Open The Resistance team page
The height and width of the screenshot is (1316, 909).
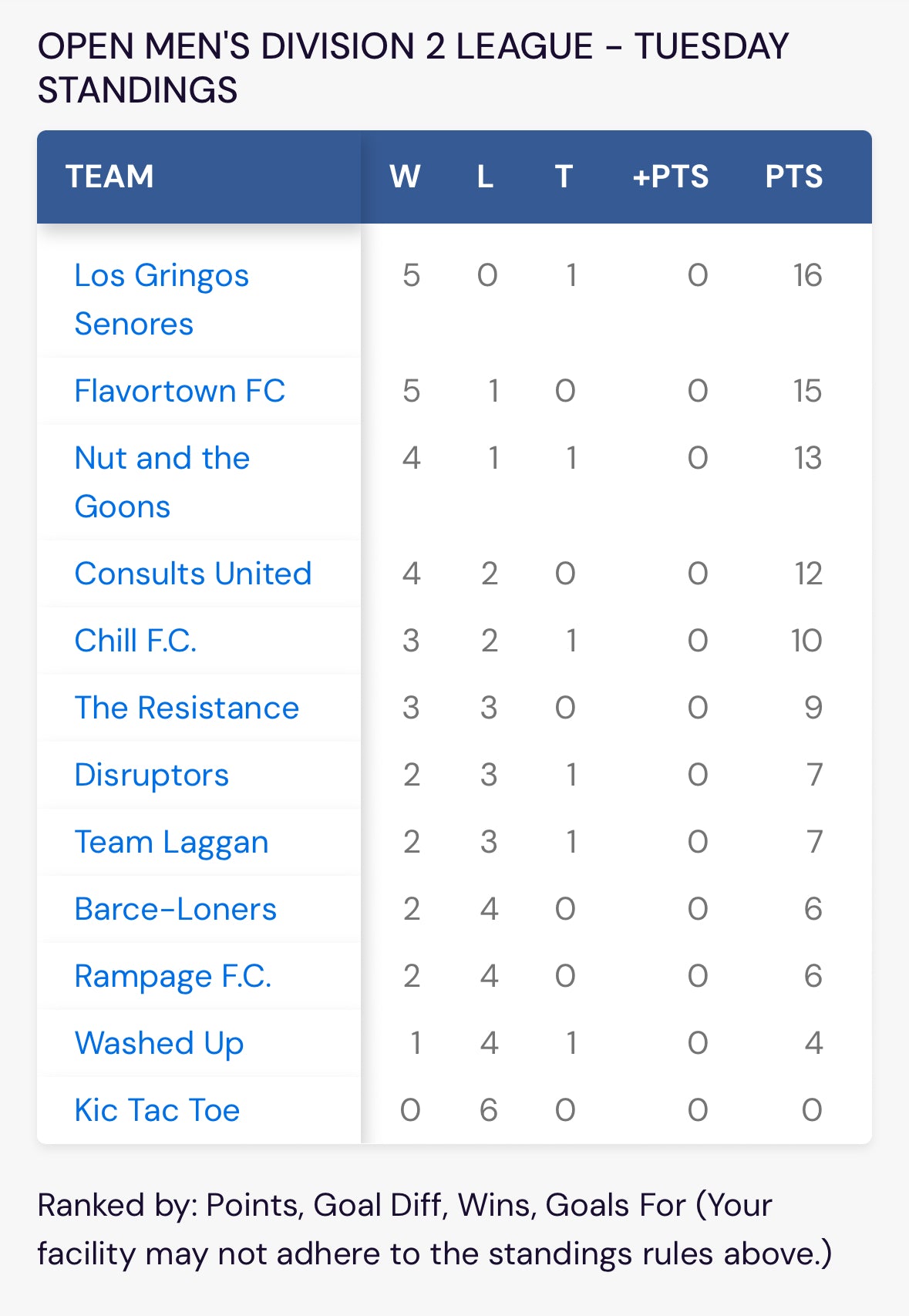coord(187,708)
